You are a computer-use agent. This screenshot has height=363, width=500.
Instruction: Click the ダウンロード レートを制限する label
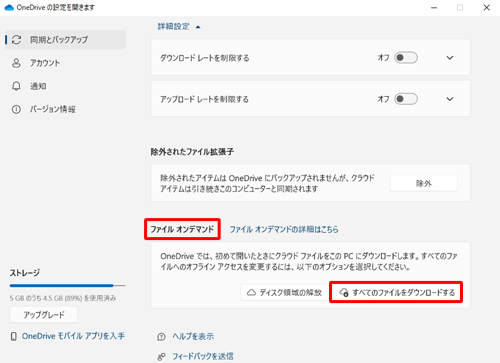tap(205, 58)
